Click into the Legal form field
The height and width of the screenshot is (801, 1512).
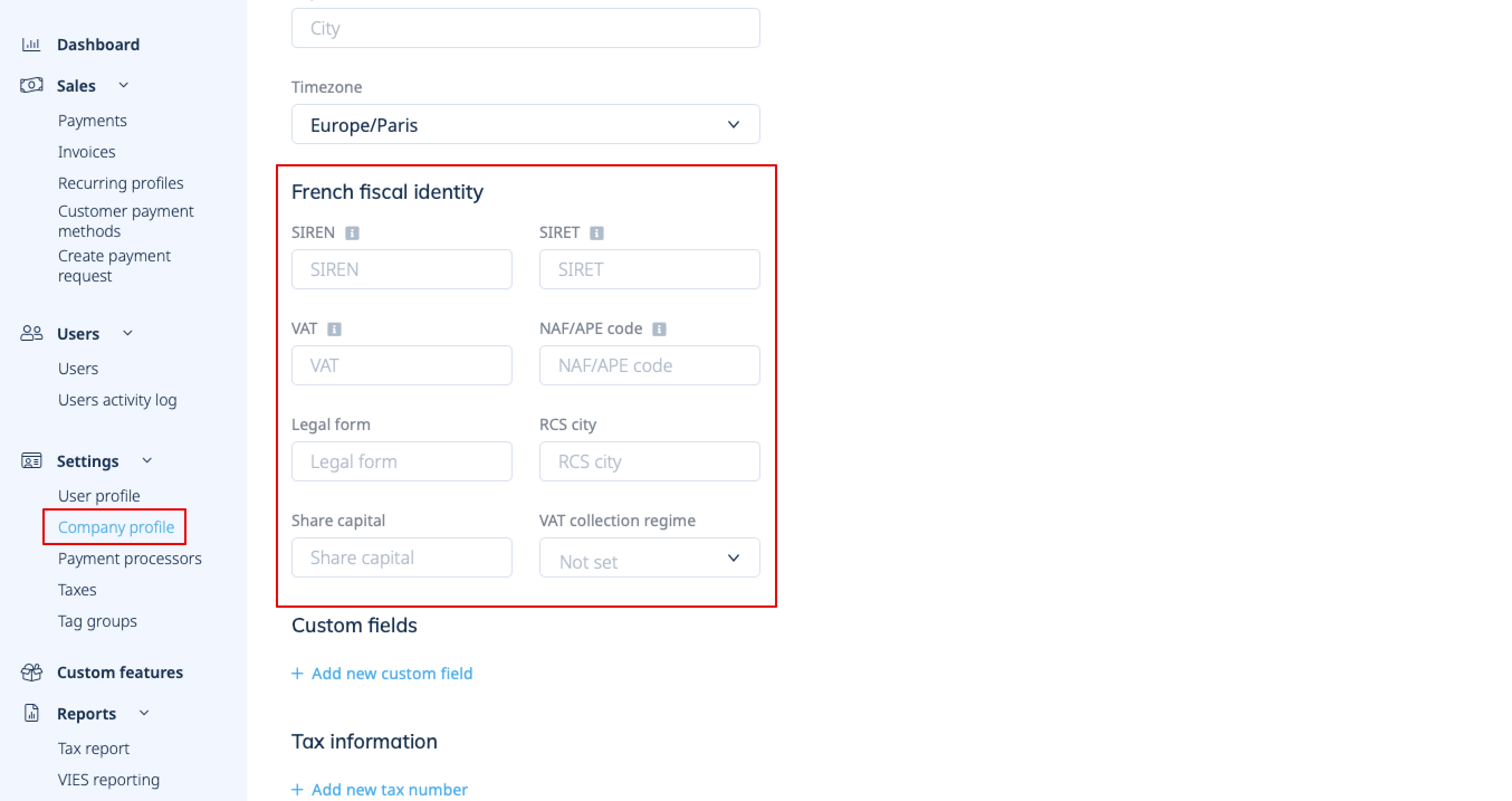(x=401, y=461)
